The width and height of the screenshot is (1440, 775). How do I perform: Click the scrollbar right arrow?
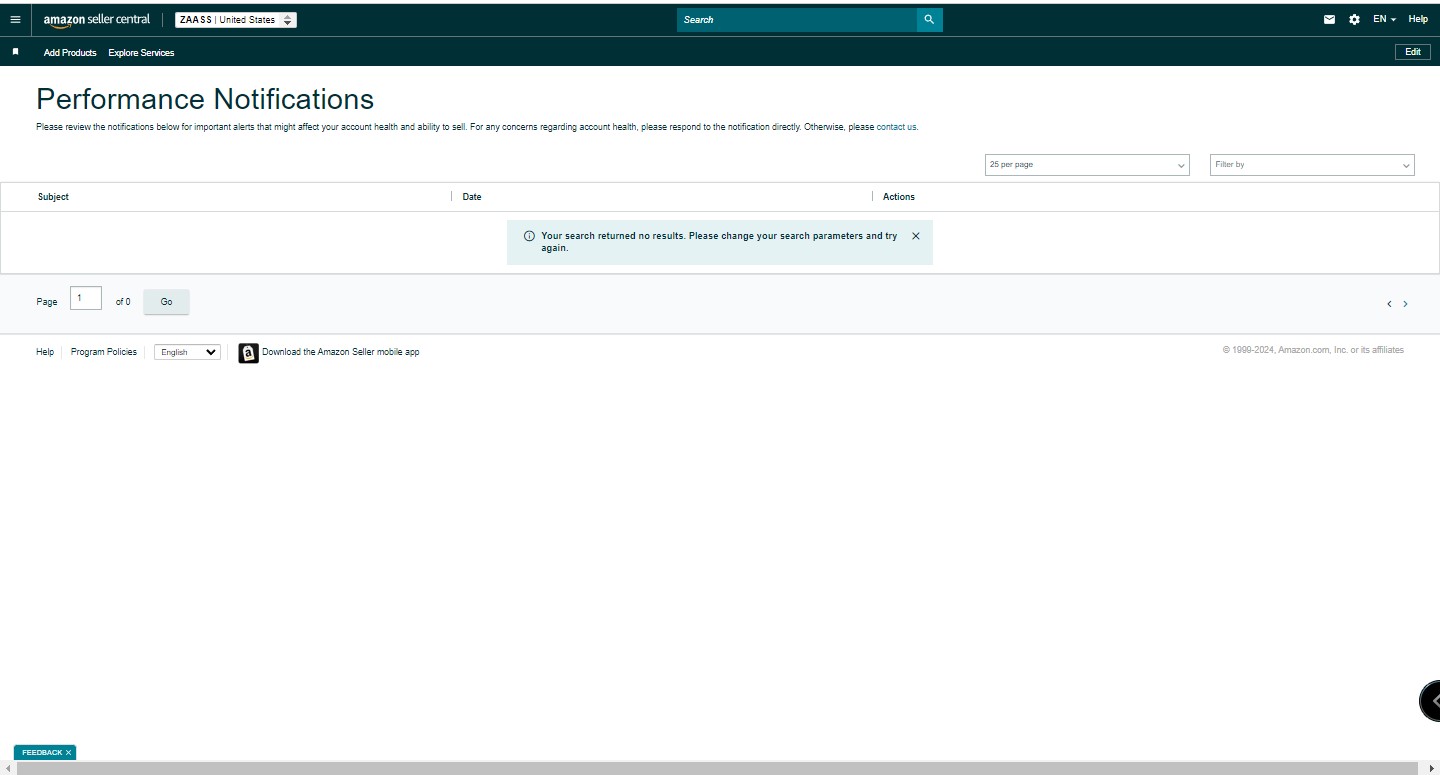pyautogui.click(x=1431, y=768)
